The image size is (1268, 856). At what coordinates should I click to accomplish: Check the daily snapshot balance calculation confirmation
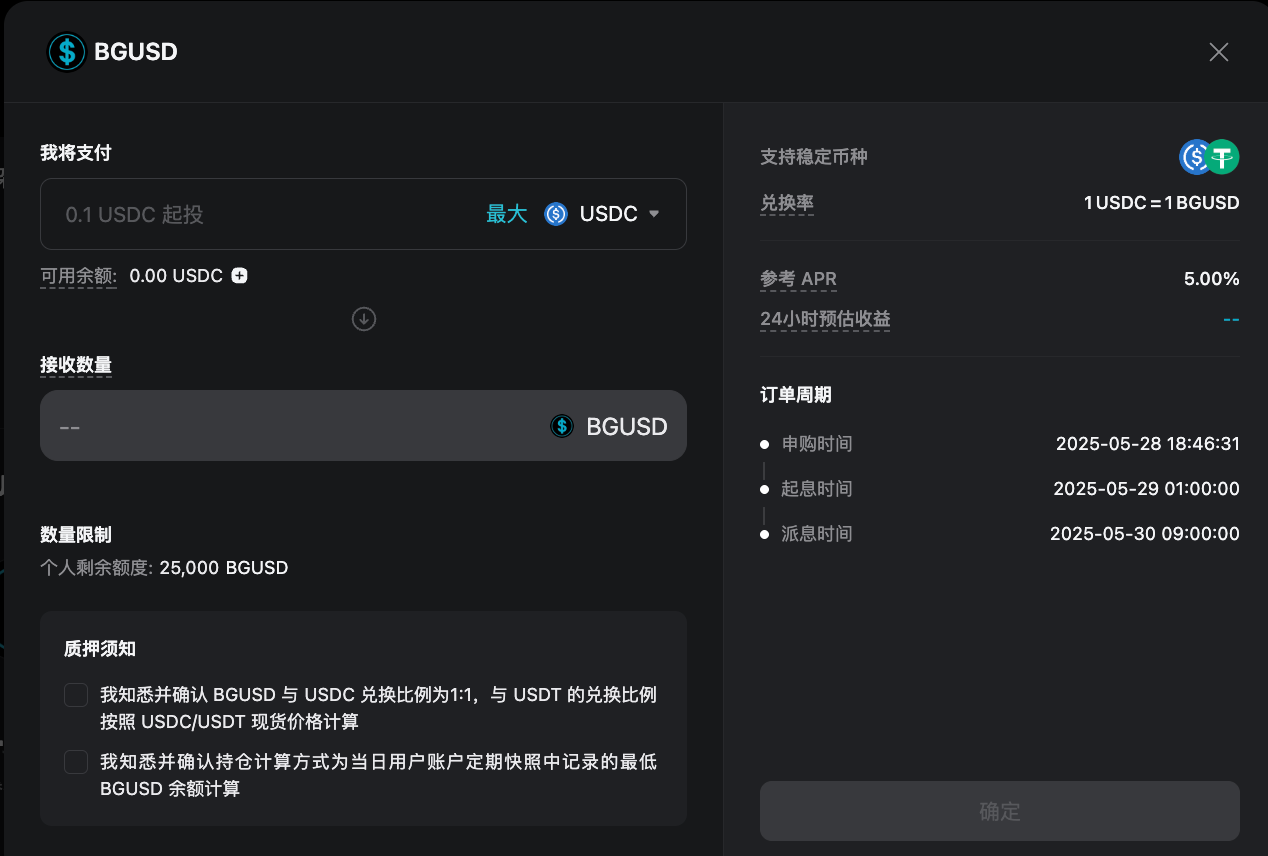tap(75, 761)
